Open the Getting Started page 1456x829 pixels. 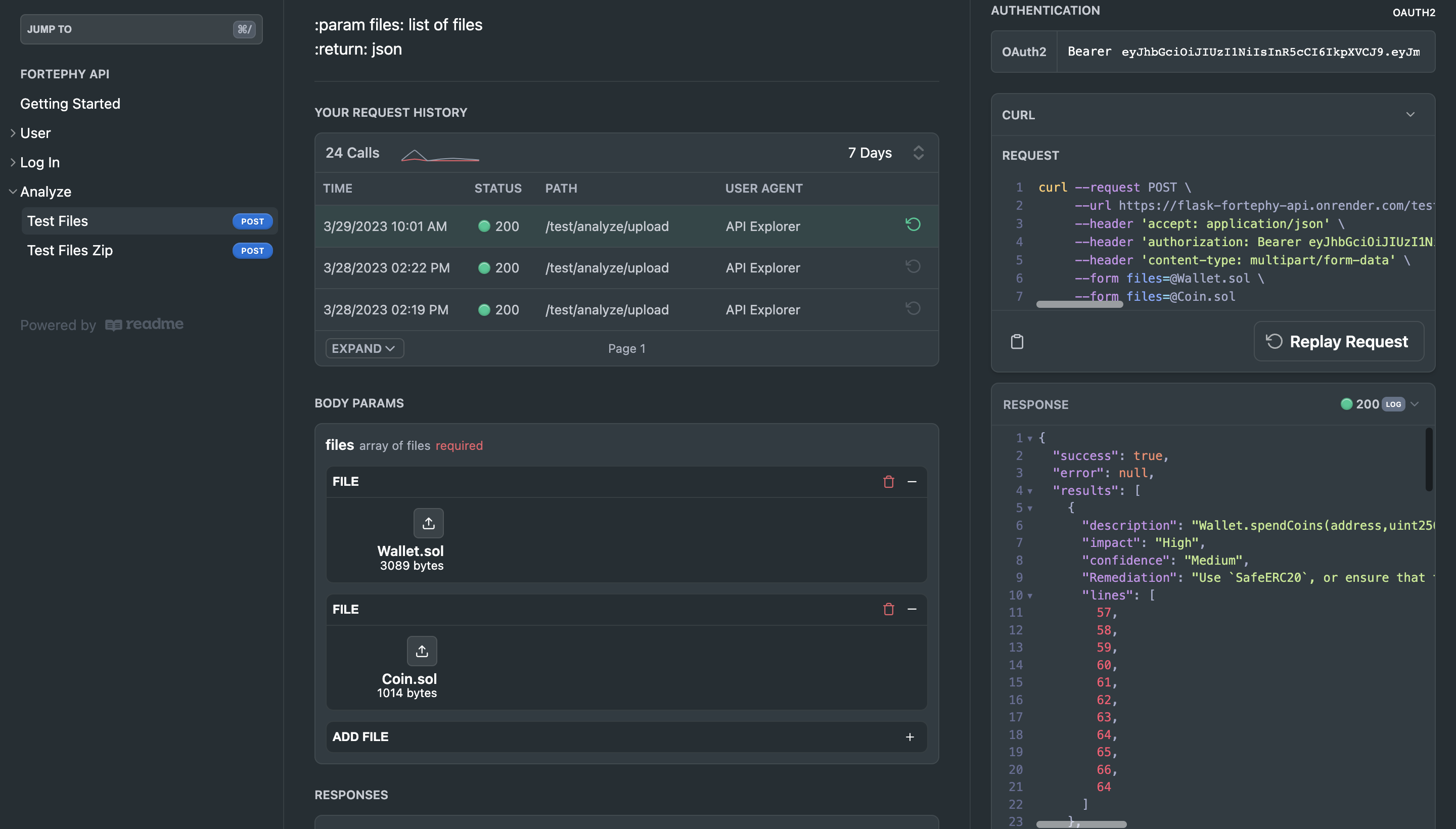[x=70, y=104]
